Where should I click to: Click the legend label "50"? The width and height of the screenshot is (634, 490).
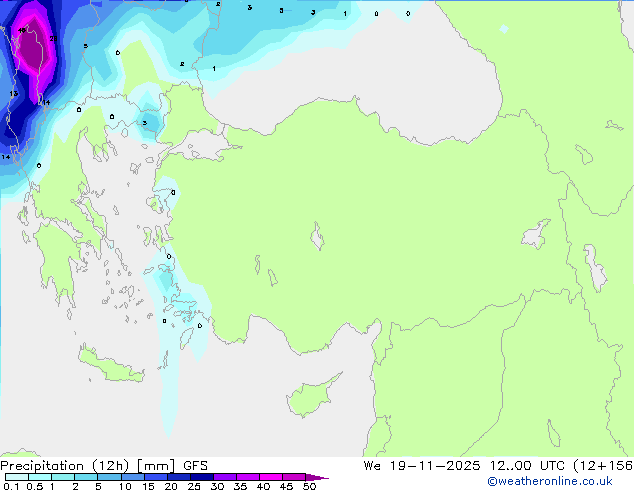[309, 486]
